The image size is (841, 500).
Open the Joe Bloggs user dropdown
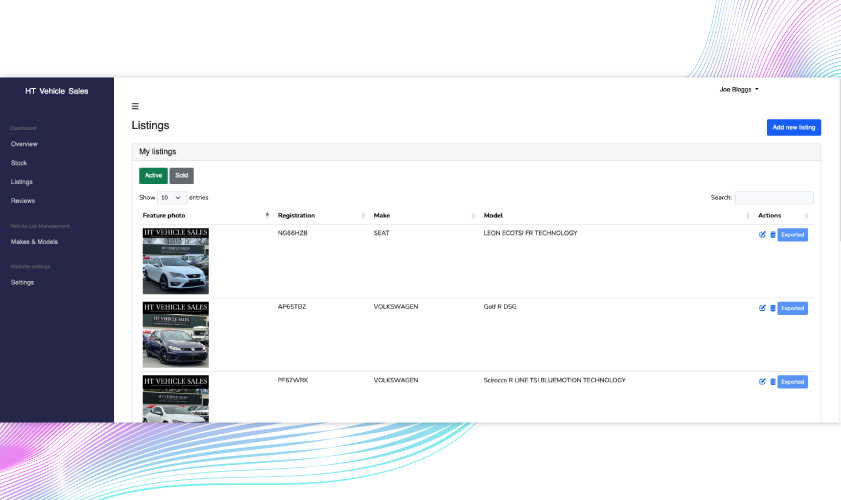coord(739,90)
